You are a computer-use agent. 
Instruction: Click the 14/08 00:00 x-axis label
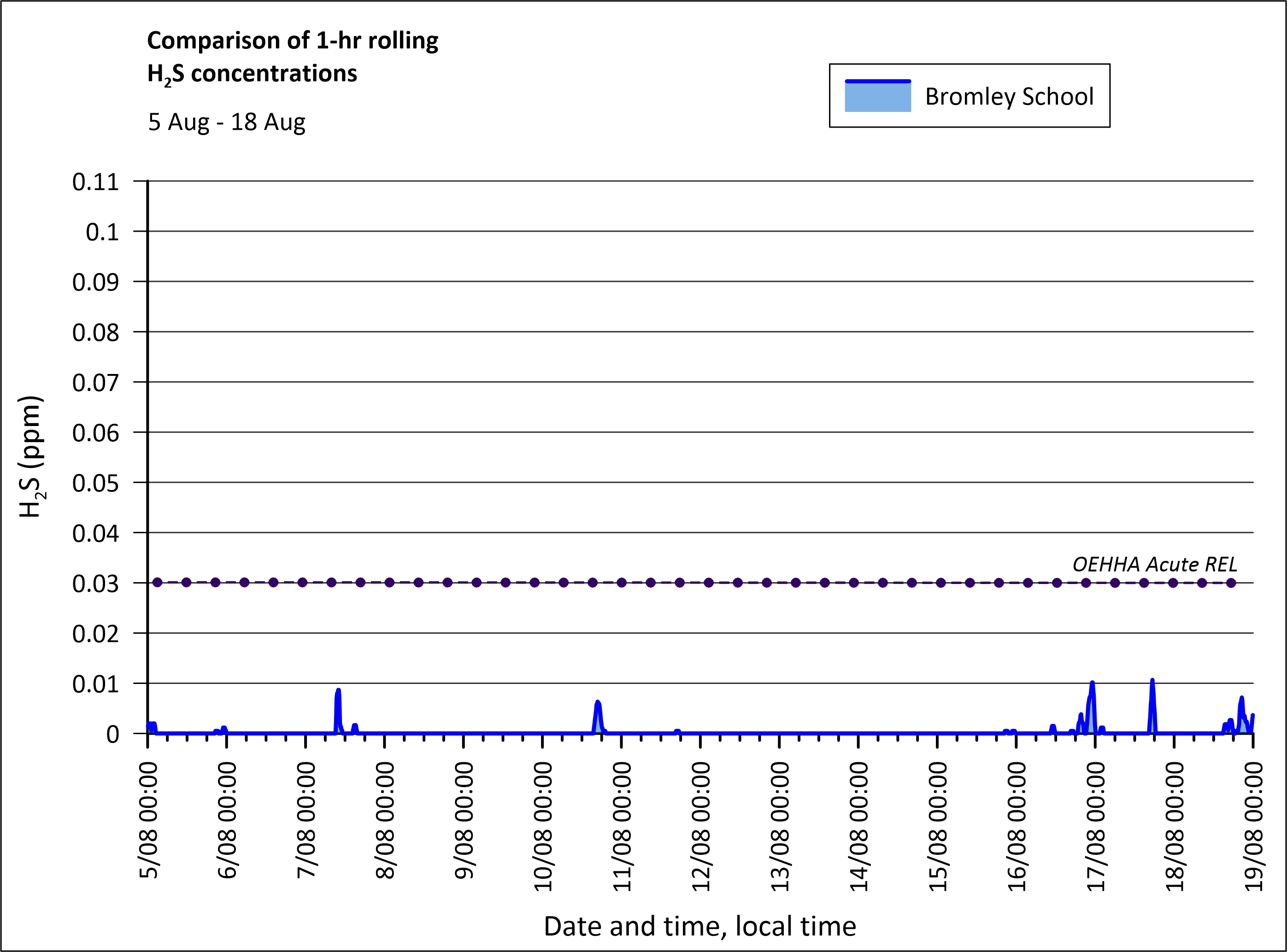pos(859,826)
